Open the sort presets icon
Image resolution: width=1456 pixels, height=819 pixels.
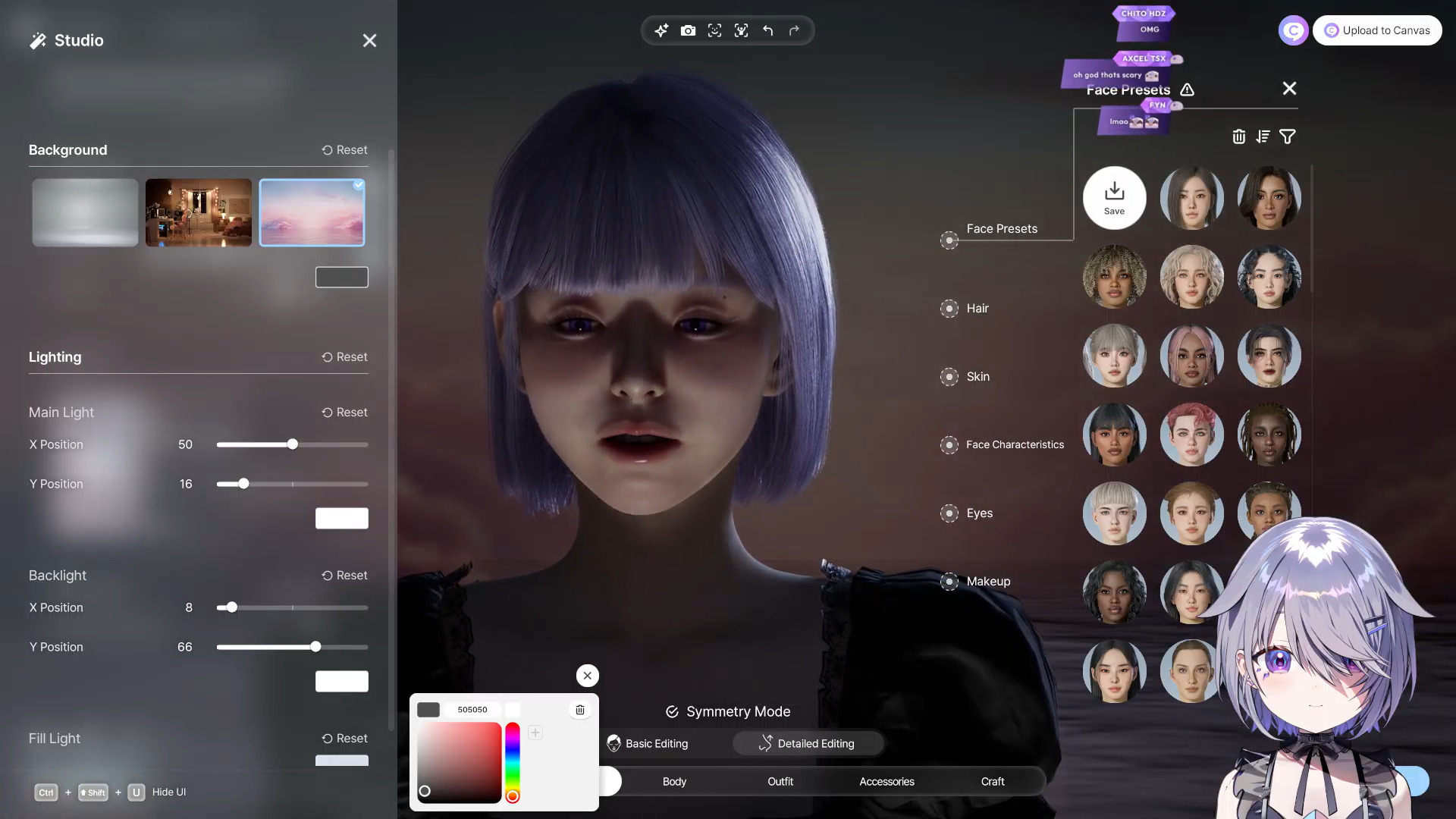tap(1263, 136)
